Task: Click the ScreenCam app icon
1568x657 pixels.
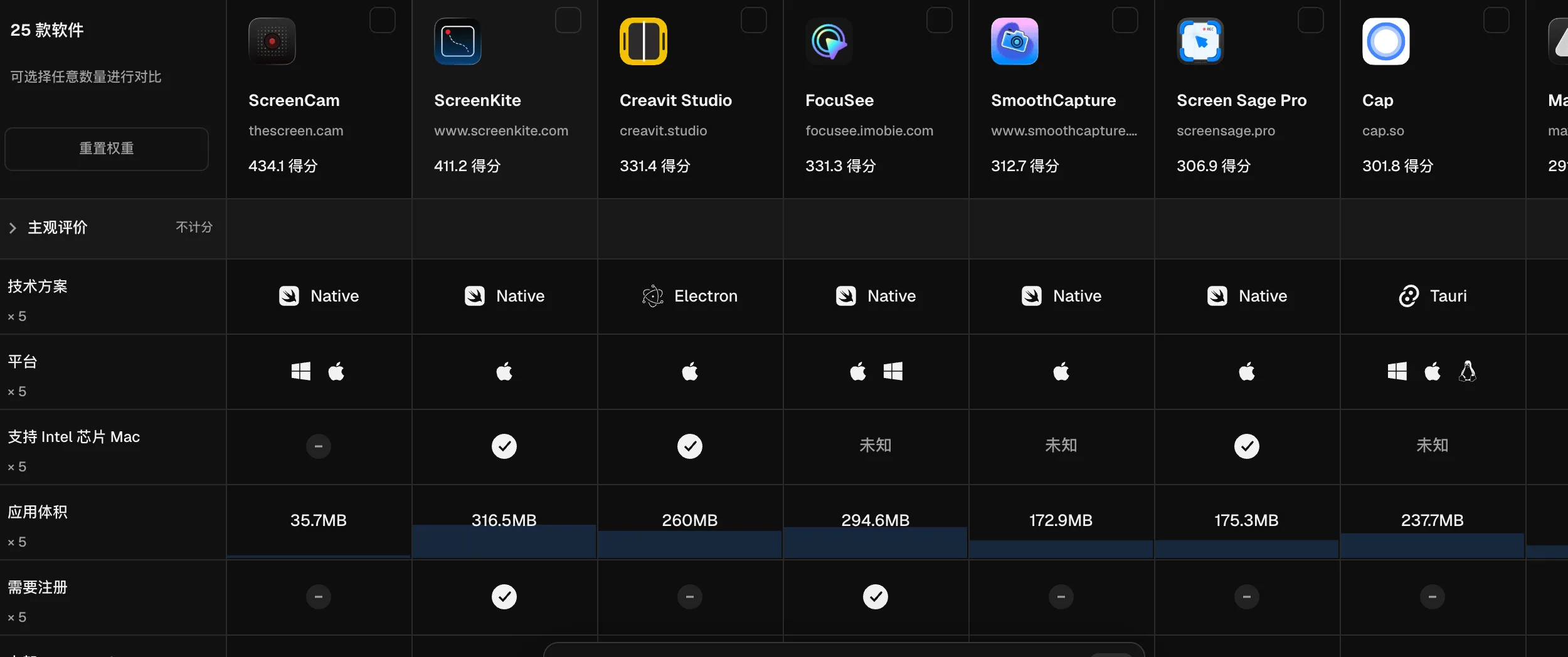Action: point(272,41)
